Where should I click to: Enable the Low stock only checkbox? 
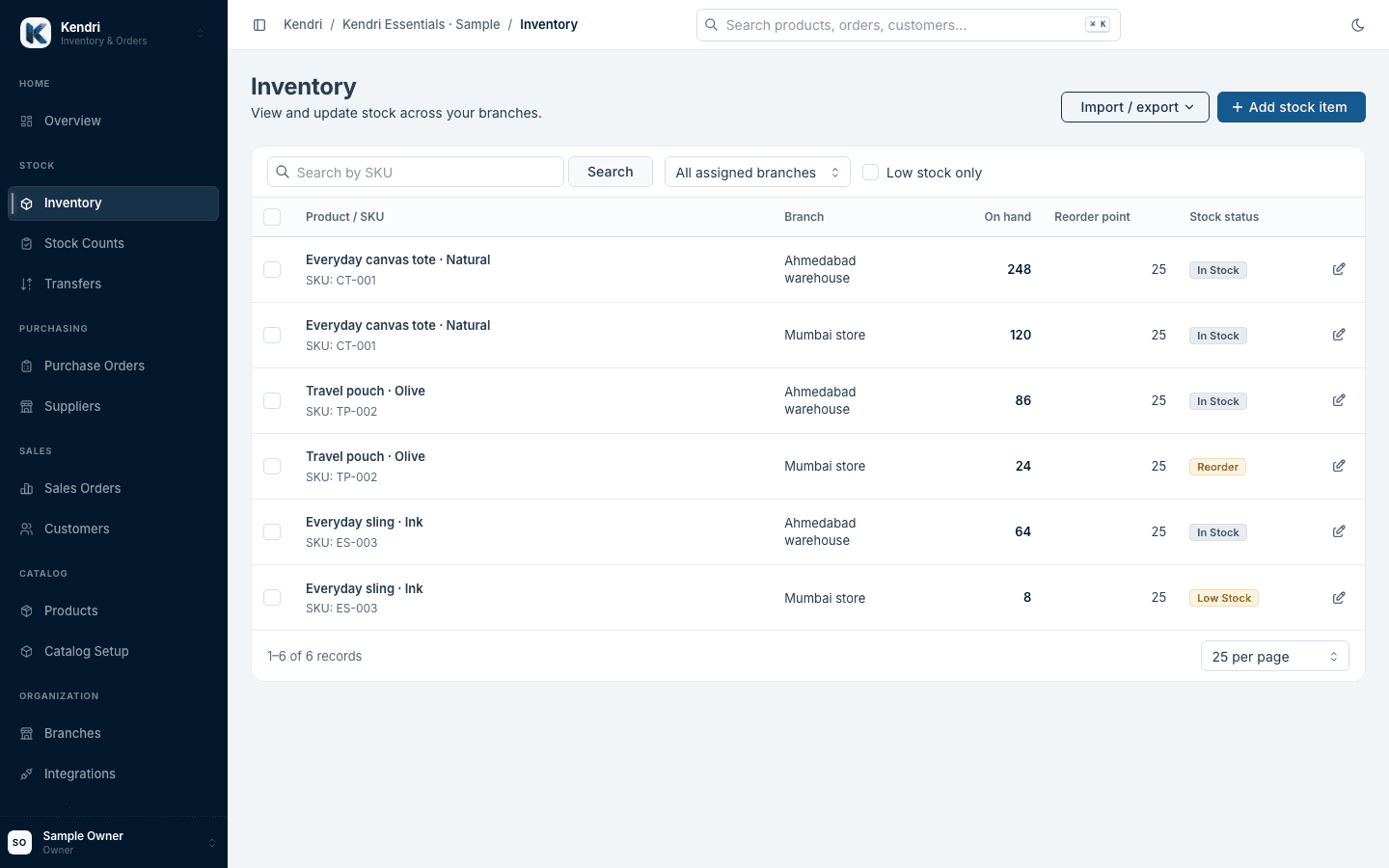[x=870, y=172]
